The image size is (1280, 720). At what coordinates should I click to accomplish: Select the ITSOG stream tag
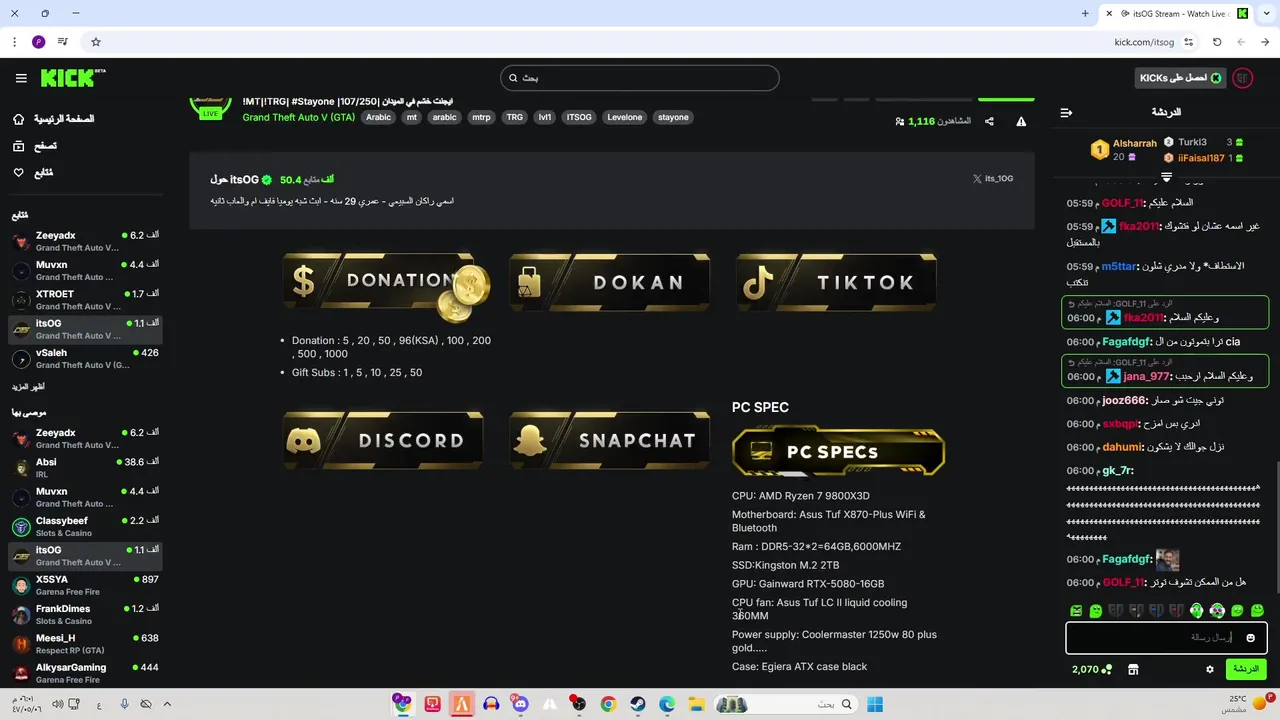pyautogui.click(x=579, y=117)
